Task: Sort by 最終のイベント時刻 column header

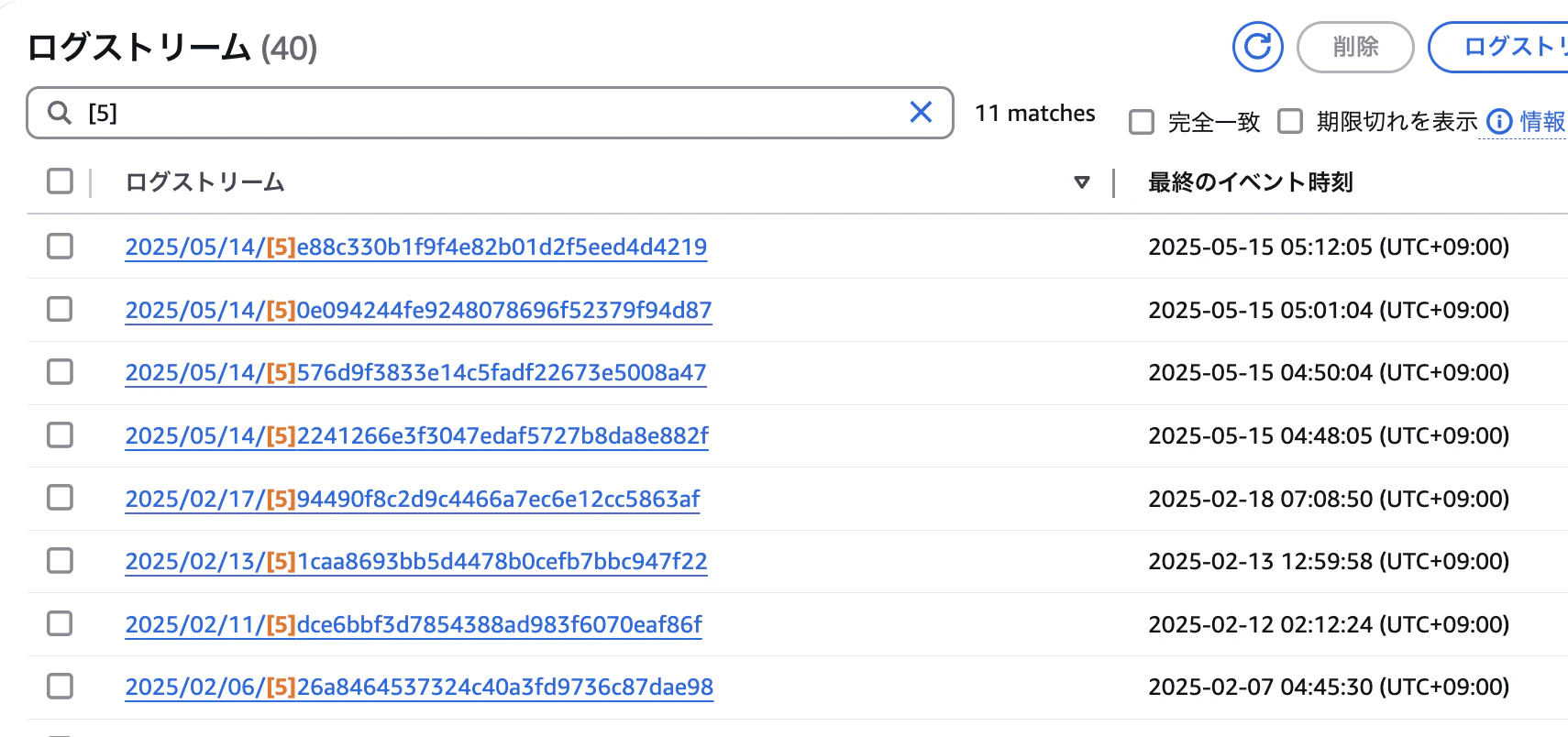Action: (1250, 182)
